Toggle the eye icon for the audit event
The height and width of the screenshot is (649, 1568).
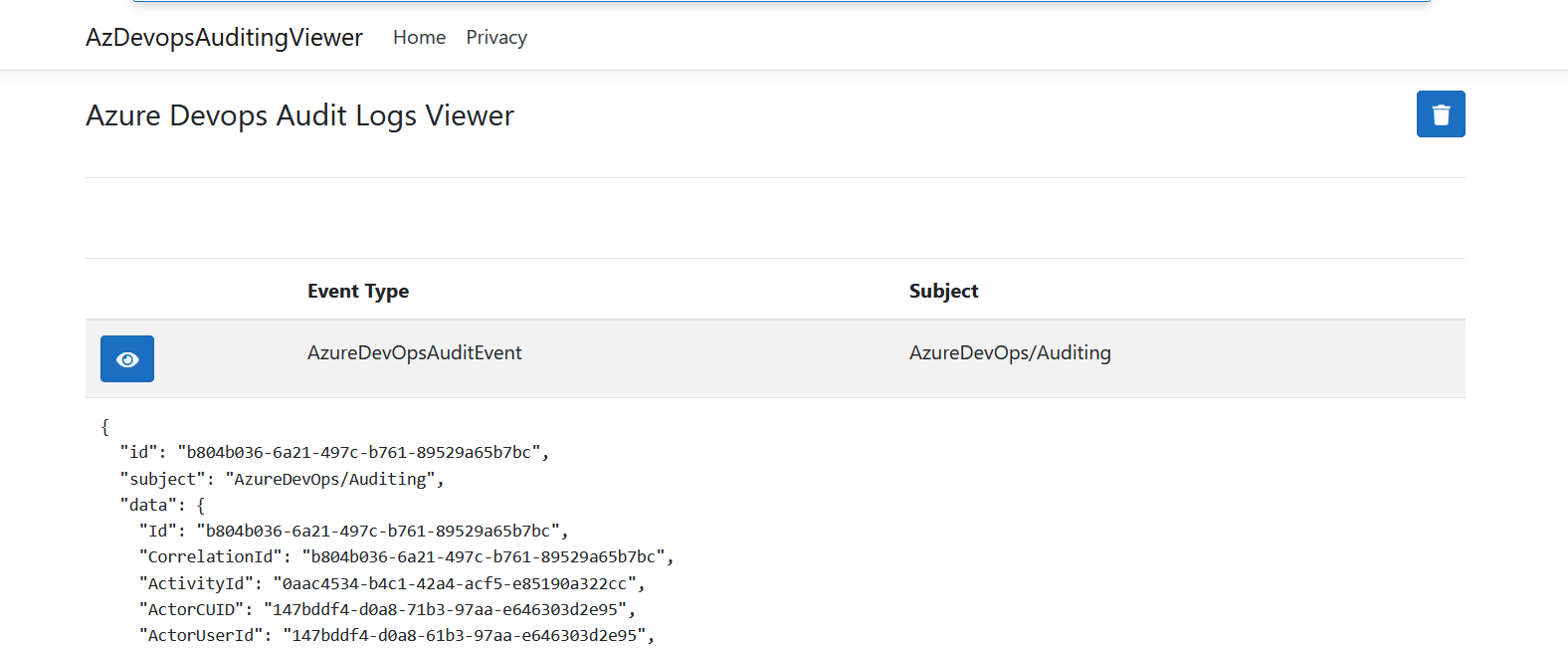[x=127, y=359]
